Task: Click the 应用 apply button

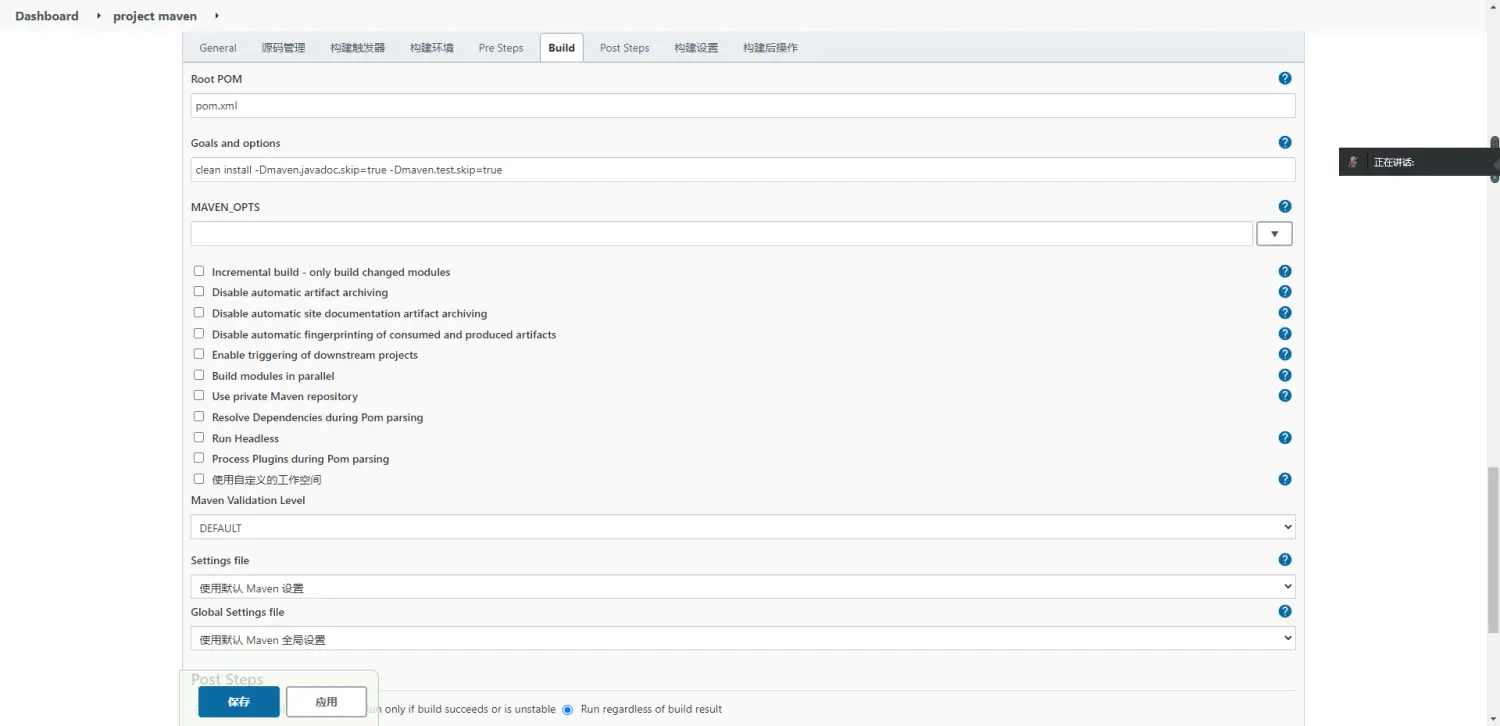Action: click(326, 702)
